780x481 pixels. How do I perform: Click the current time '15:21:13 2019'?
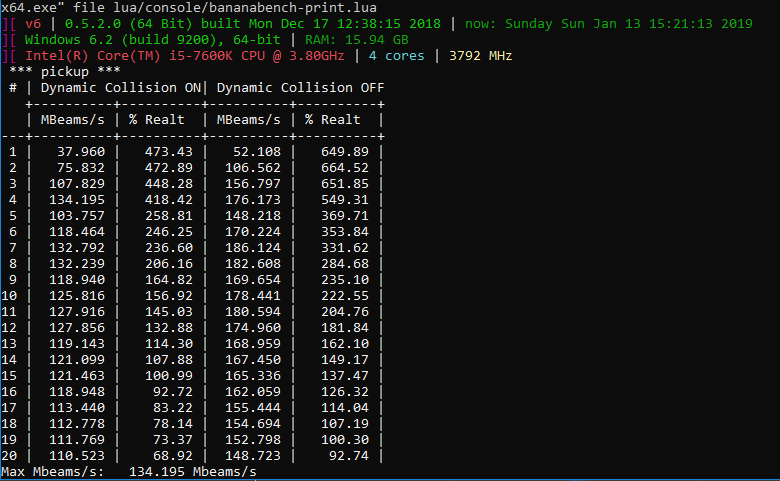[x=700, y=24]
